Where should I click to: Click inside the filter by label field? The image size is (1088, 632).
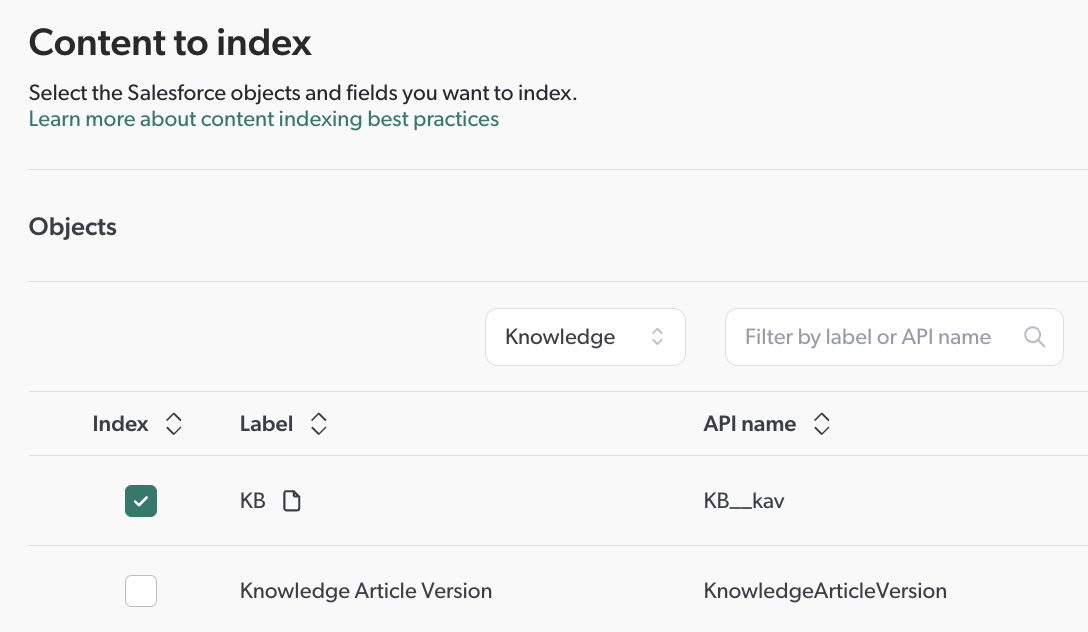point(870,337)
